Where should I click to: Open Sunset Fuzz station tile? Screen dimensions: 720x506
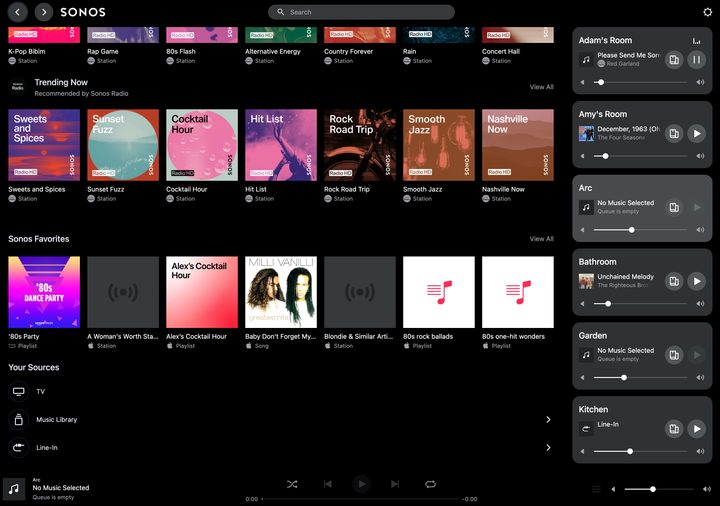coord(123,145)
